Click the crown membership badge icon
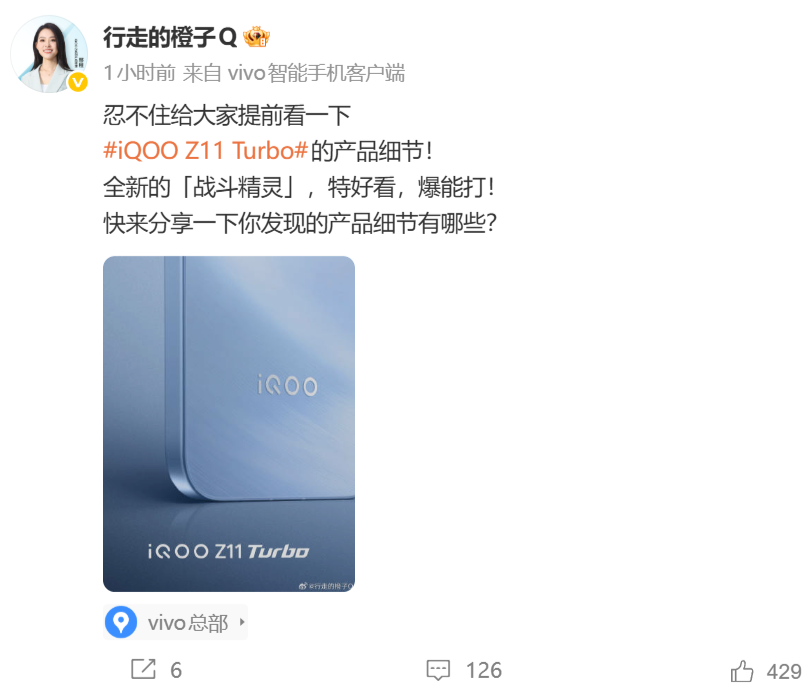 click(x=257, y=37)
